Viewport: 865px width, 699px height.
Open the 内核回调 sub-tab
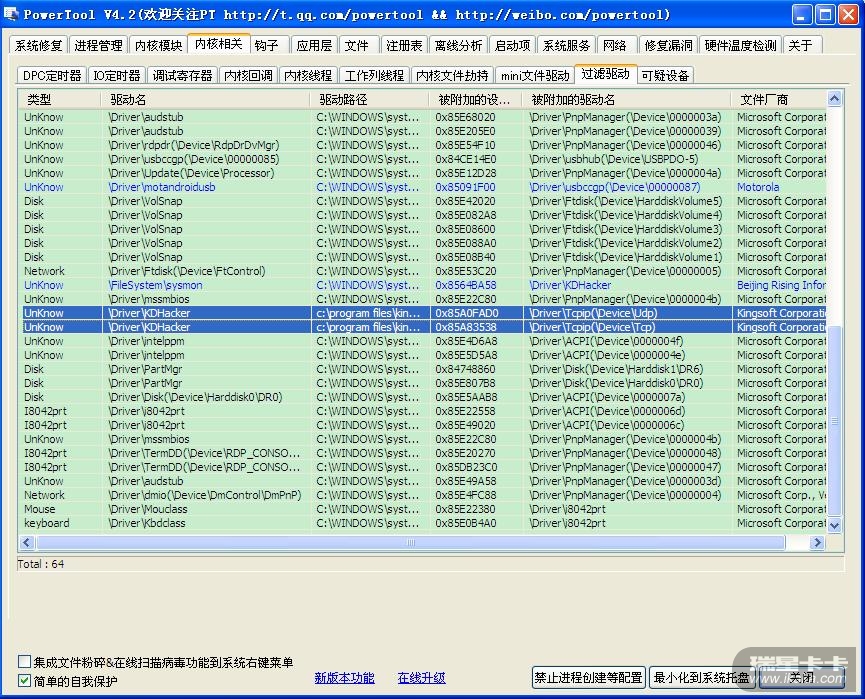[x=248, y=75]
